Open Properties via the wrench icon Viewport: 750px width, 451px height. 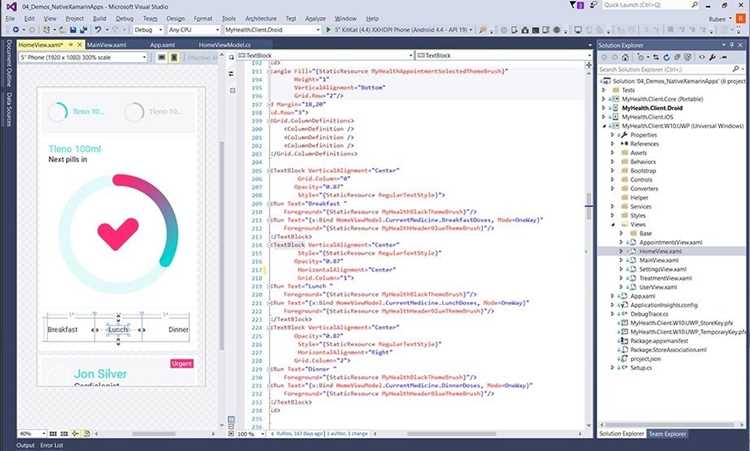712,57
